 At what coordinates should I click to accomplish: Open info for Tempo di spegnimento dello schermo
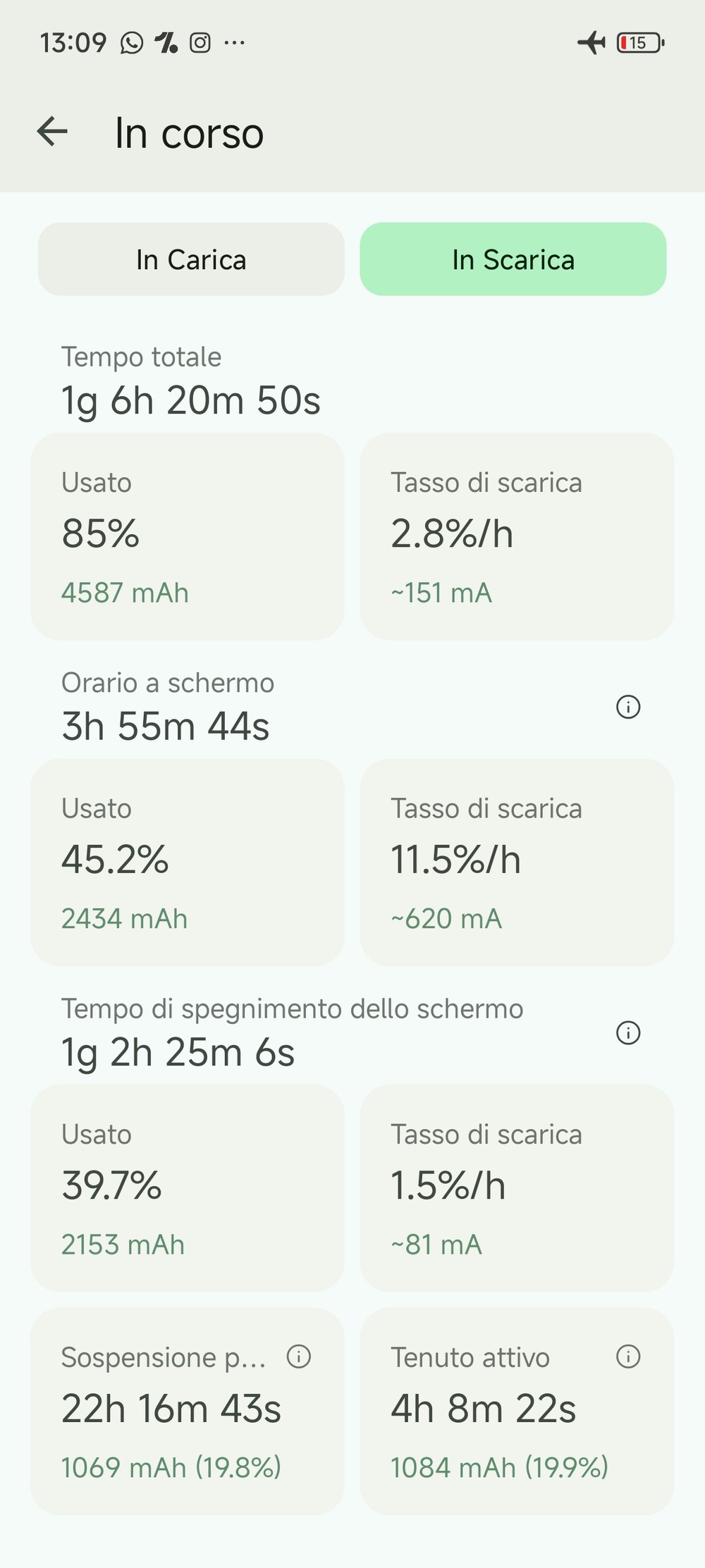click(628, 1032)
